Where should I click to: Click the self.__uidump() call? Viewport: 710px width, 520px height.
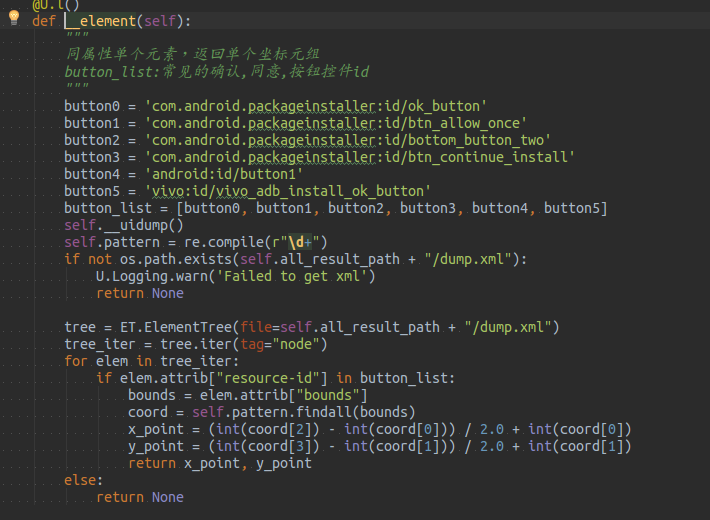click(124, 225)
